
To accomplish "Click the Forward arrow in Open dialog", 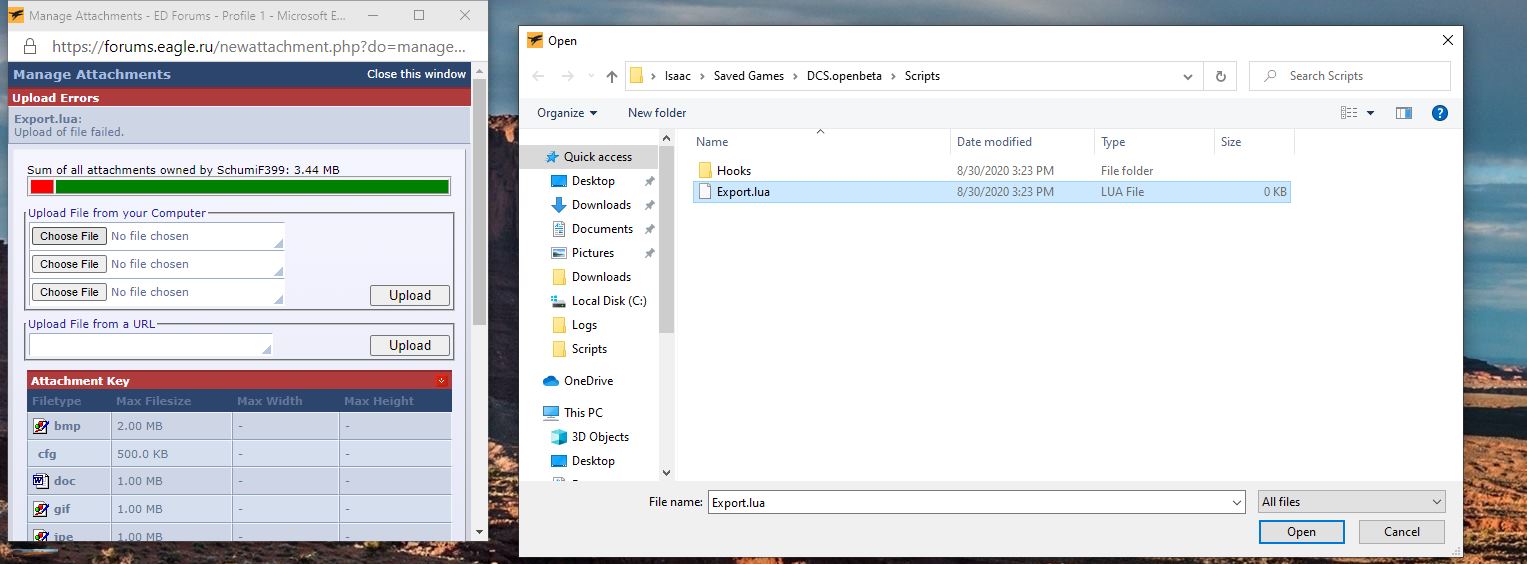I will click(x=566, y=76).
